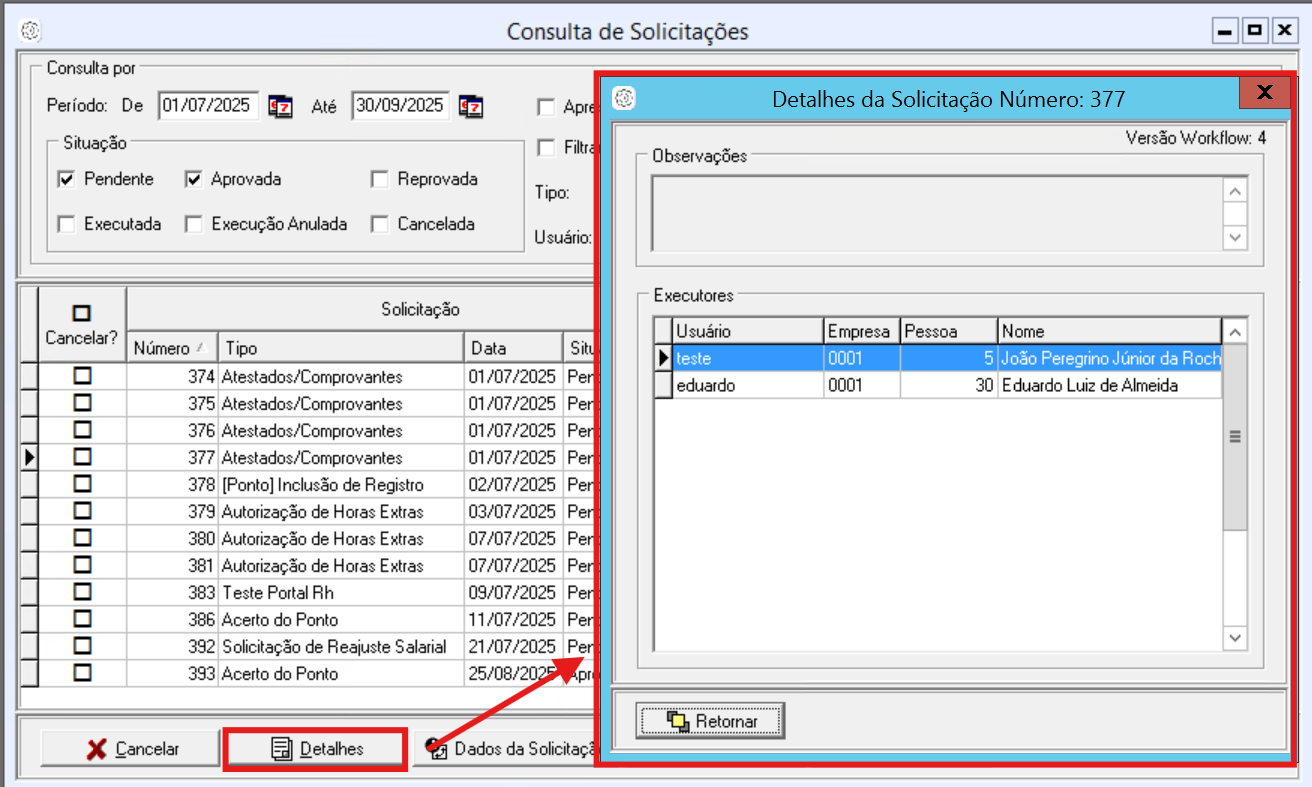Uncheck the Aprovada situation checkbox
Image resolution: width=1312 pixels, height=787 pixels.
point(194,180)
